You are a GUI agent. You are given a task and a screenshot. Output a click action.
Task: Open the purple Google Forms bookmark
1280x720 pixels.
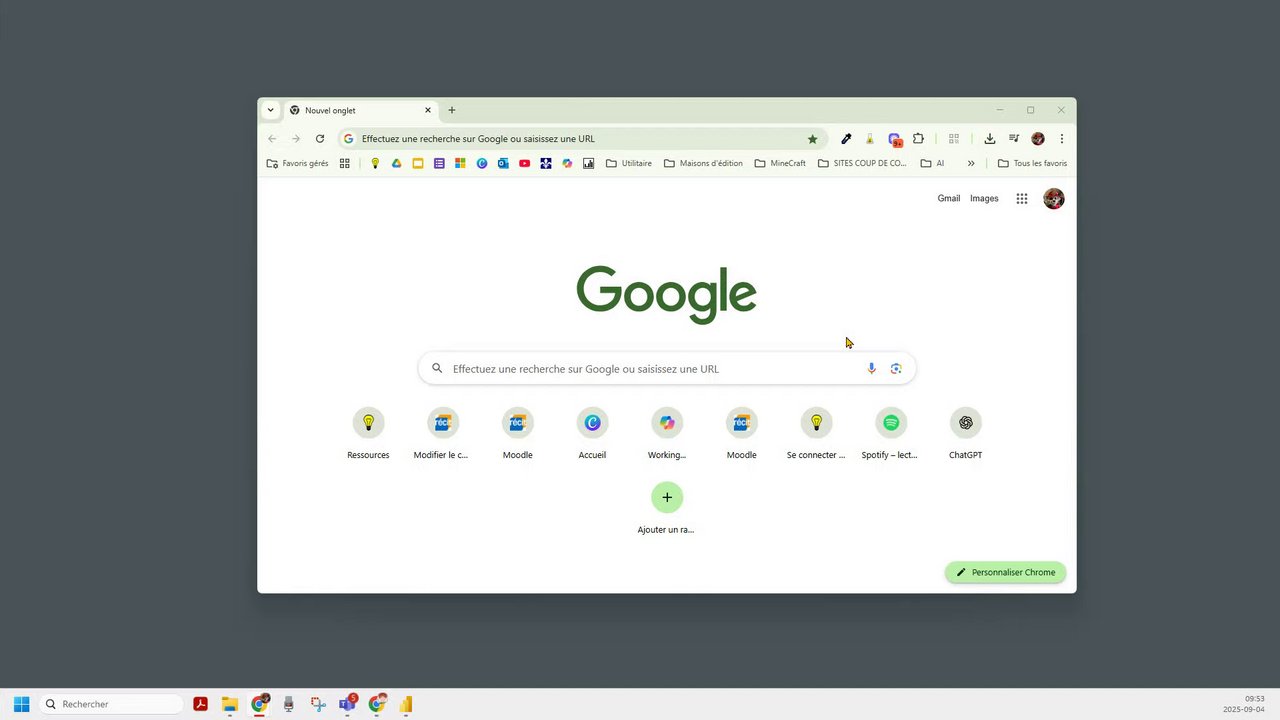coord(439,163)
